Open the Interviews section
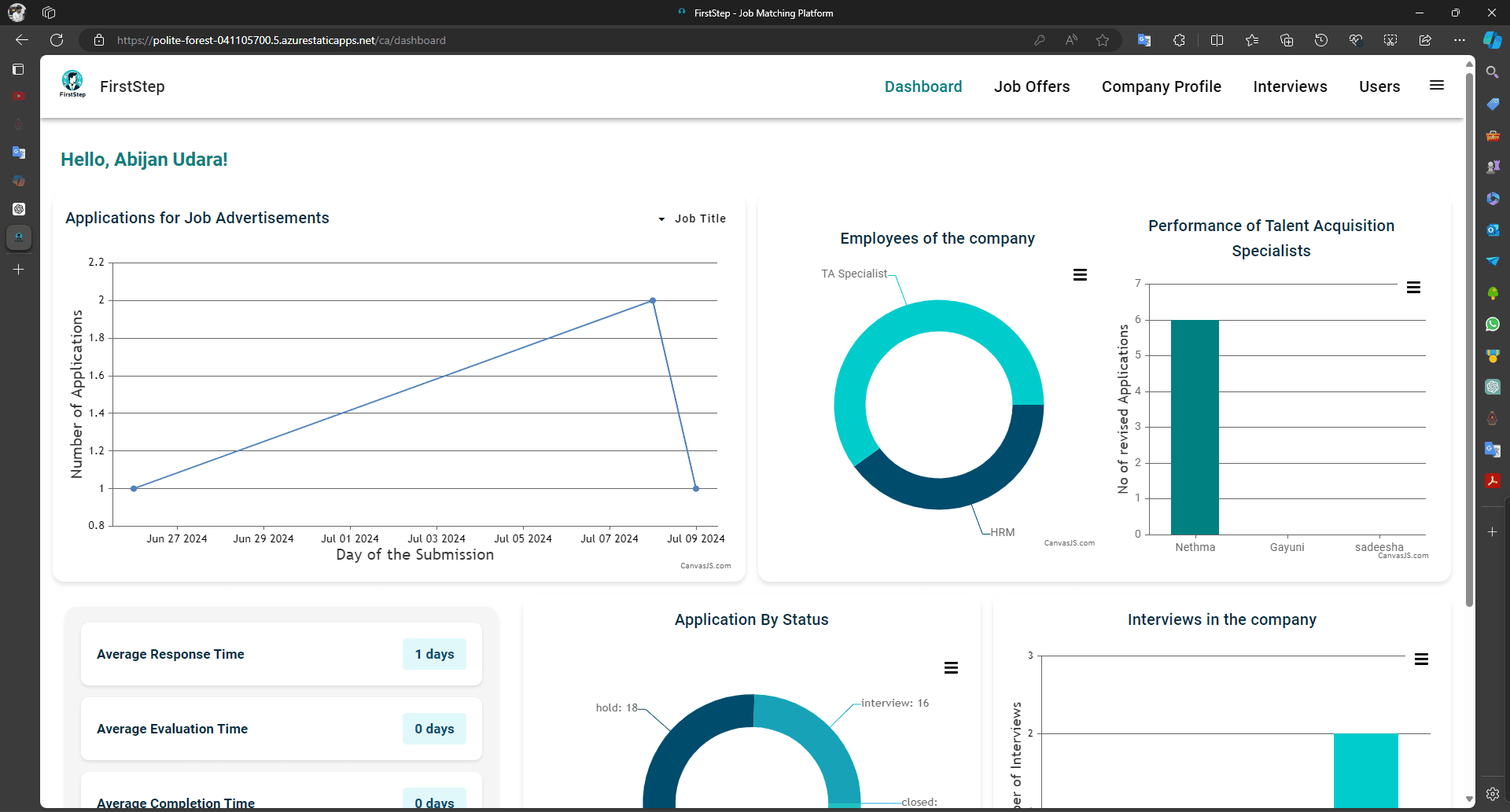Viewport: 1510px width, 812px height. [1290, 86]
